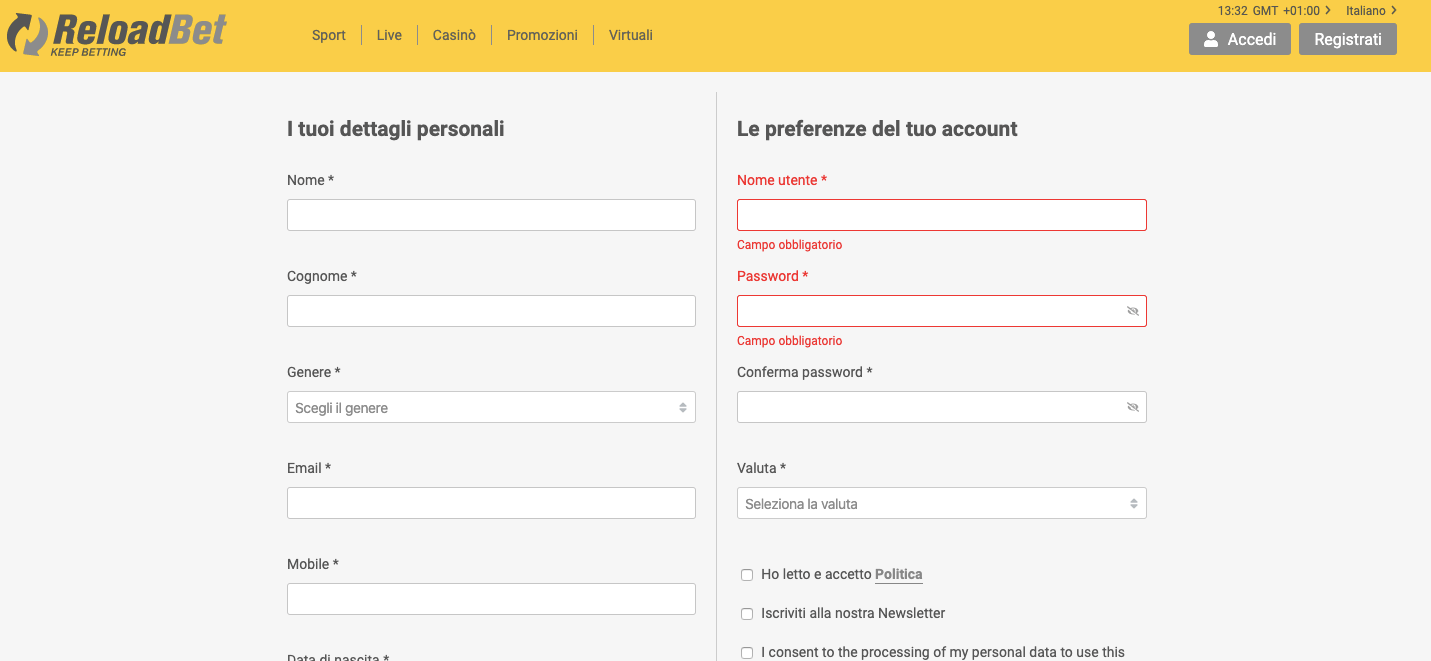Screen dimensions: 1431x661
Task: Open the Seleziona la valuta dropdown
Action: (942, 503)
